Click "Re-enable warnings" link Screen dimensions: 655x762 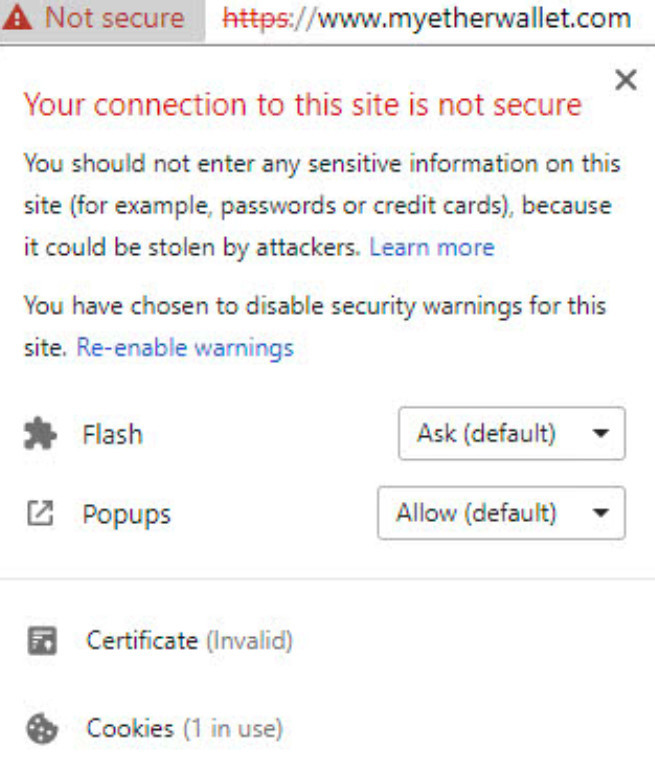pyautogui.click(x=185, y=348)
